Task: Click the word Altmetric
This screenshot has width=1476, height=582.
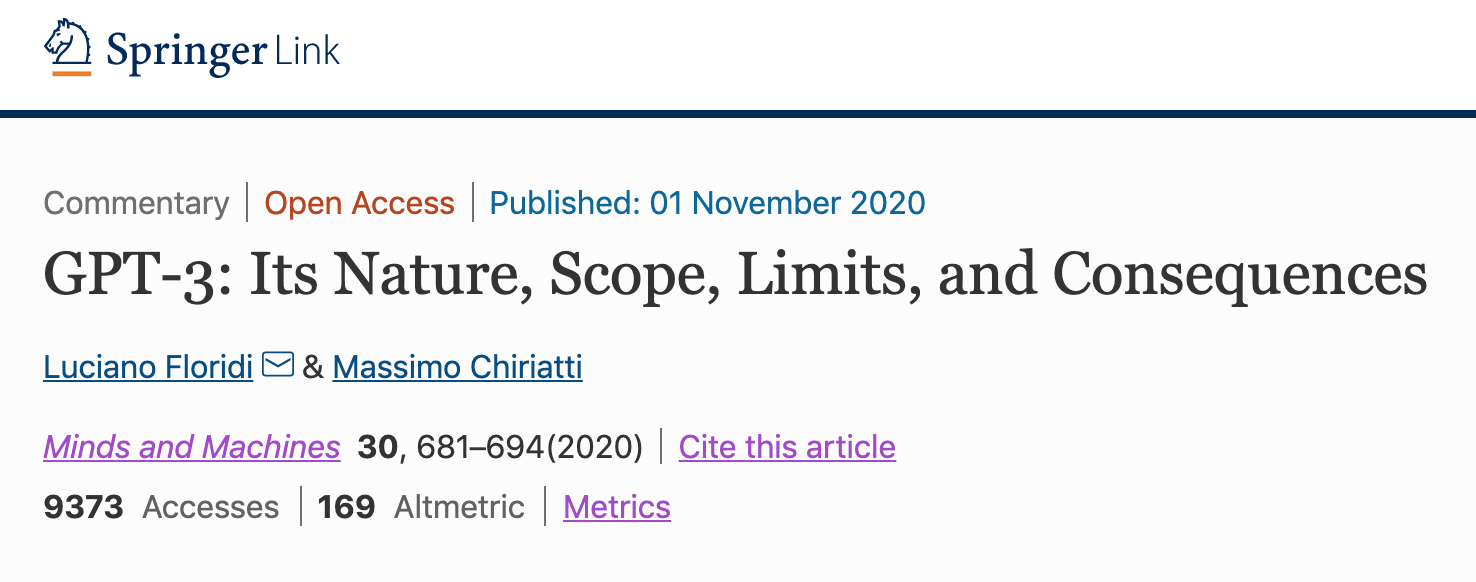Action: (x=459, y=507)
